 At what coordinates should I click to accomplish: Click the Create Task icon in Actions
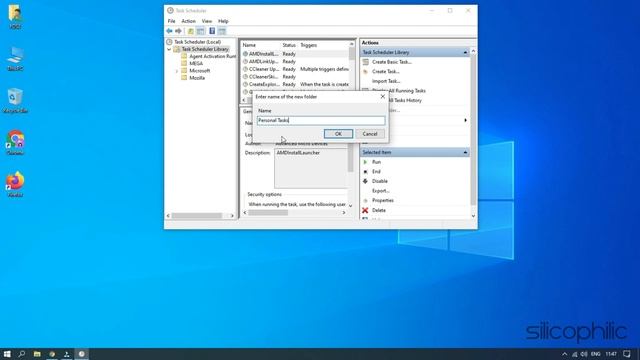click(x=365, y=71)
